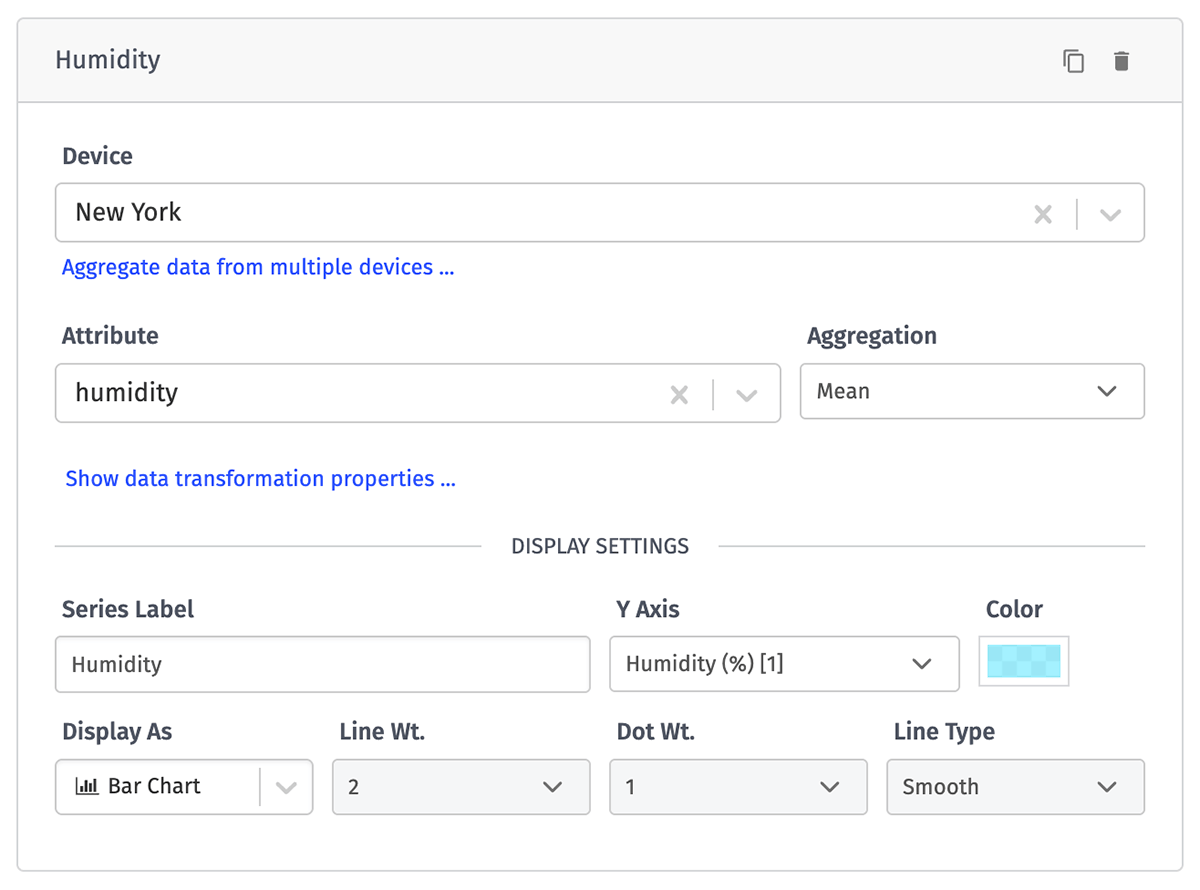Click the duplicate series icon in Humidity header
1200x890 pixels.
click(1073, 61)
